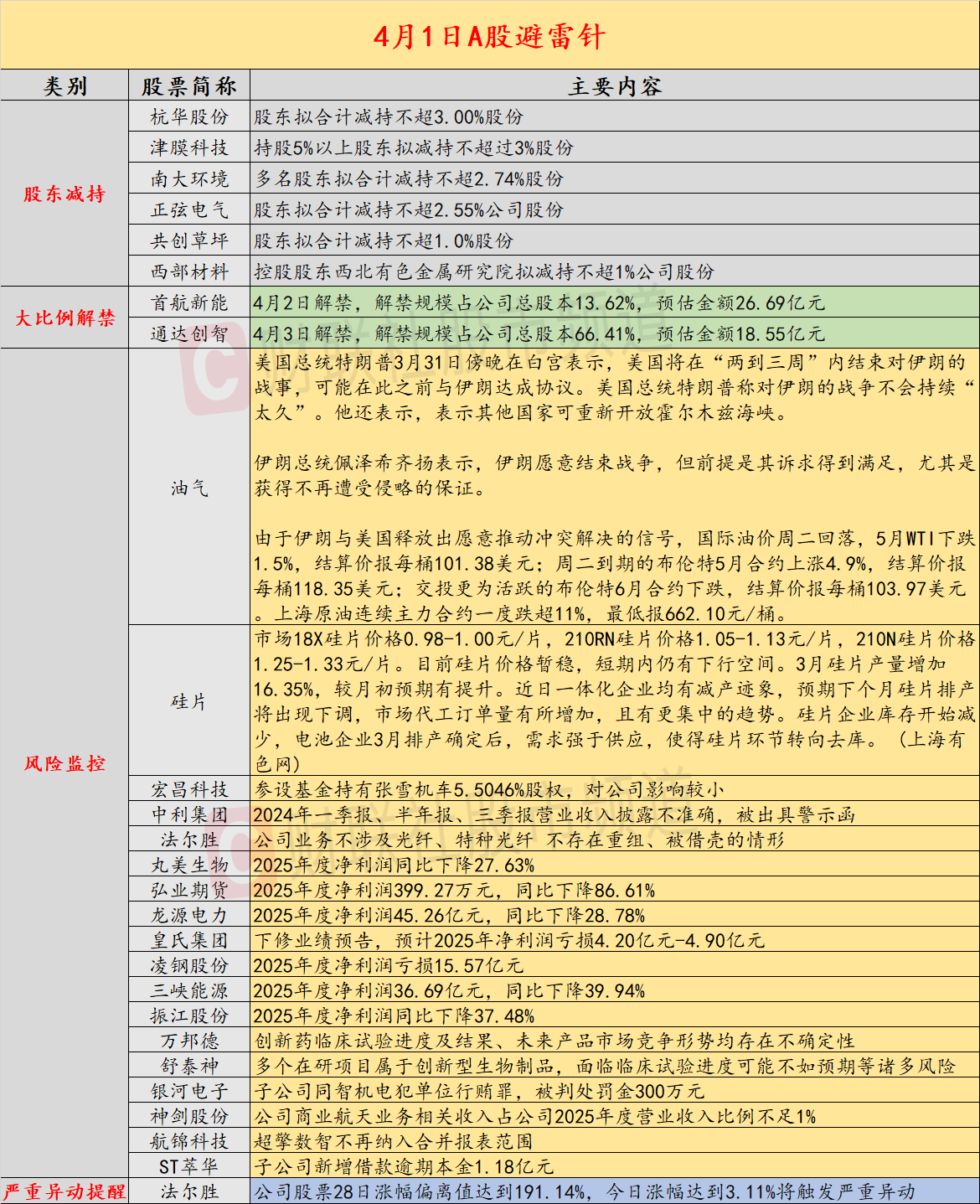The image size is (980, 1204).
Task: Click 股东拟合计减持不超1.0%股份 cell
Action: click(615, 240)
